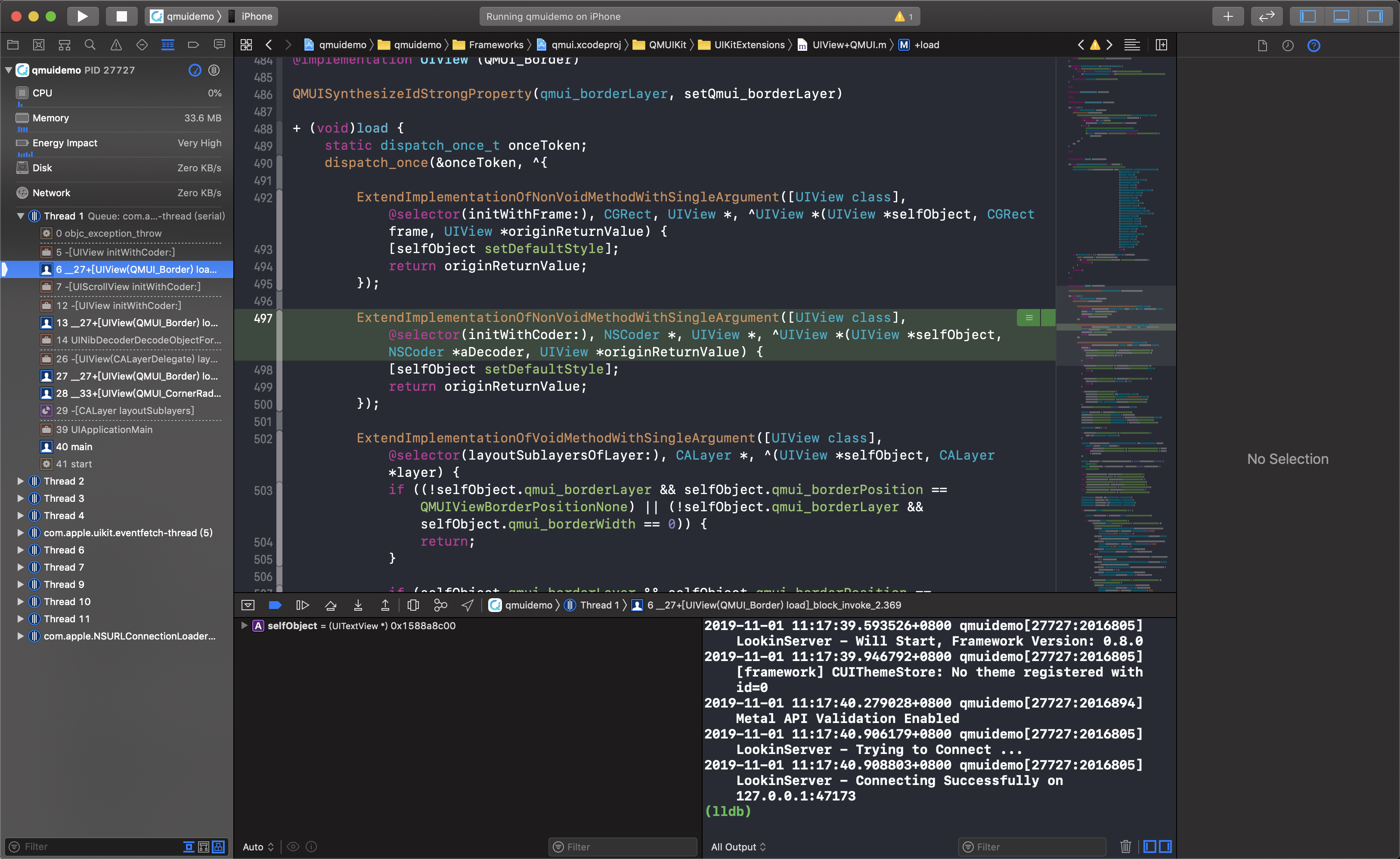The image size is (1400, 859).
Task: Hide the debug area toggle button
Action: click(x=248, y=605)
